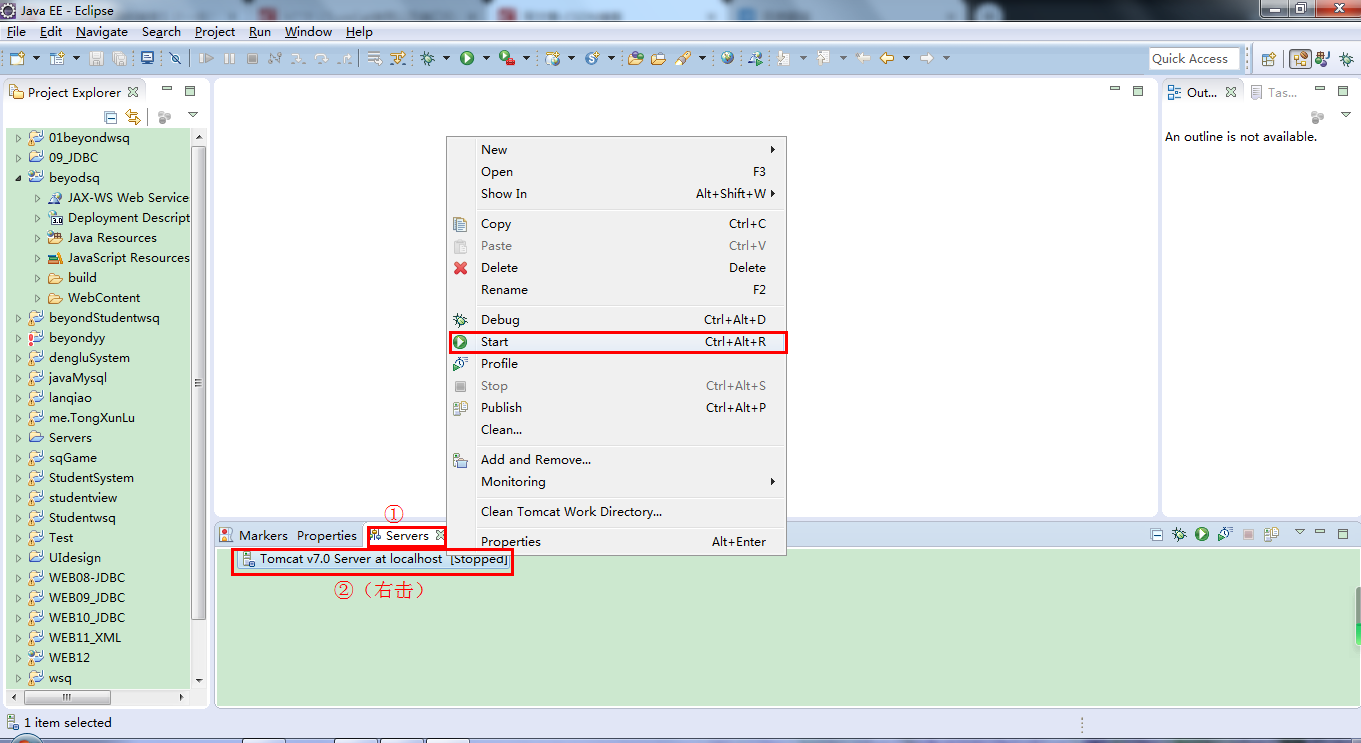Viewport: 1361px width, 743px height.
Task: Click the Save icon in main toolbar
Action: click(97, 58)
